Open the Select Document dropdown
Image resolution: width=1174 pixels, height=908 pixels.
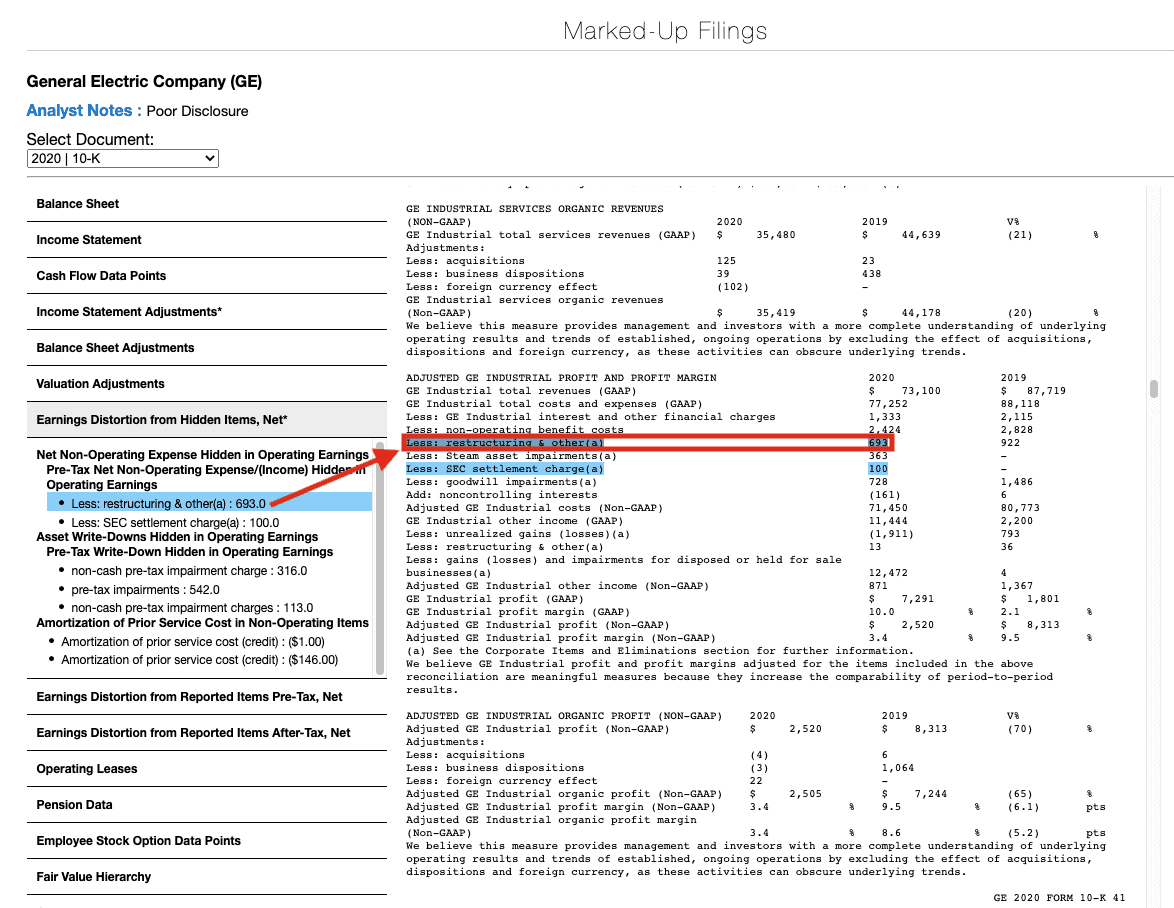(x=123, y=159)
